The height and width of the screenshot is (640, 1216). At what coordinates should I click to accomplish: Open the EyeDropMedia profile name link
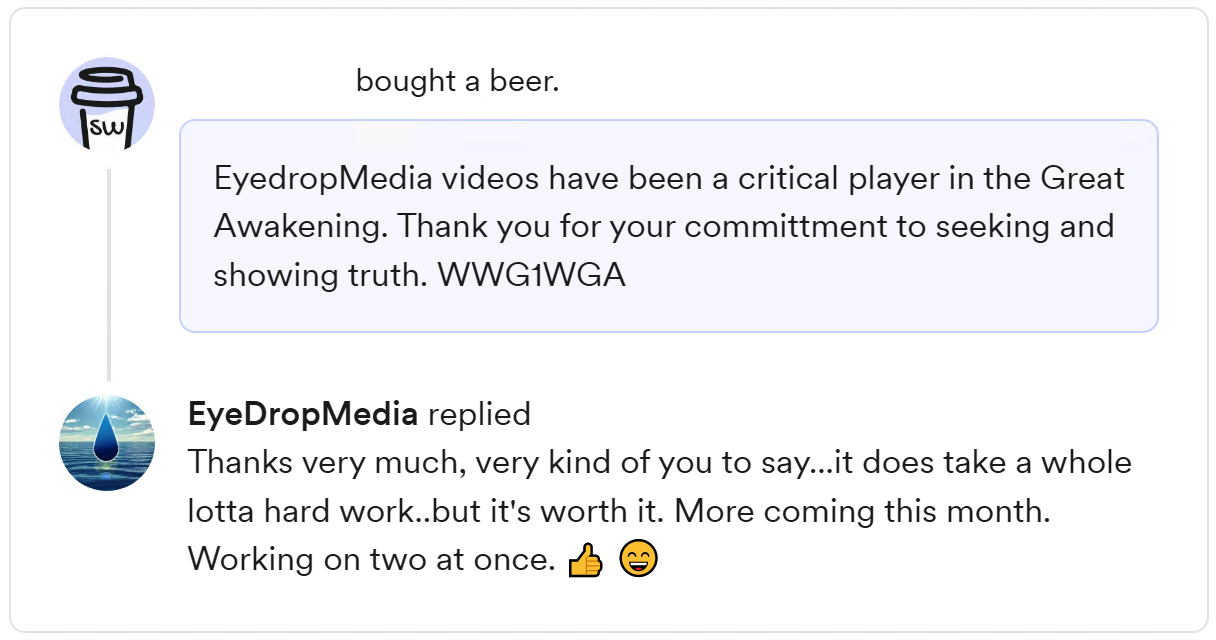[x=302, y=414]
